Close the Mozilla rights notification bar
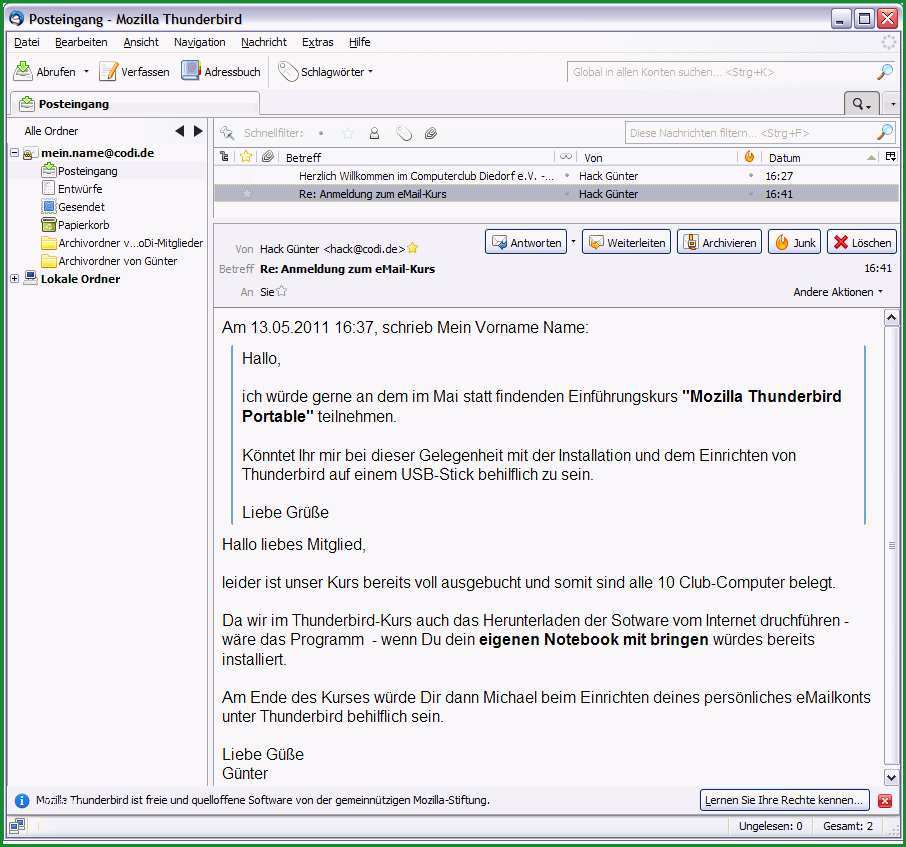This screenshot has width=906, height=847. 885,801
